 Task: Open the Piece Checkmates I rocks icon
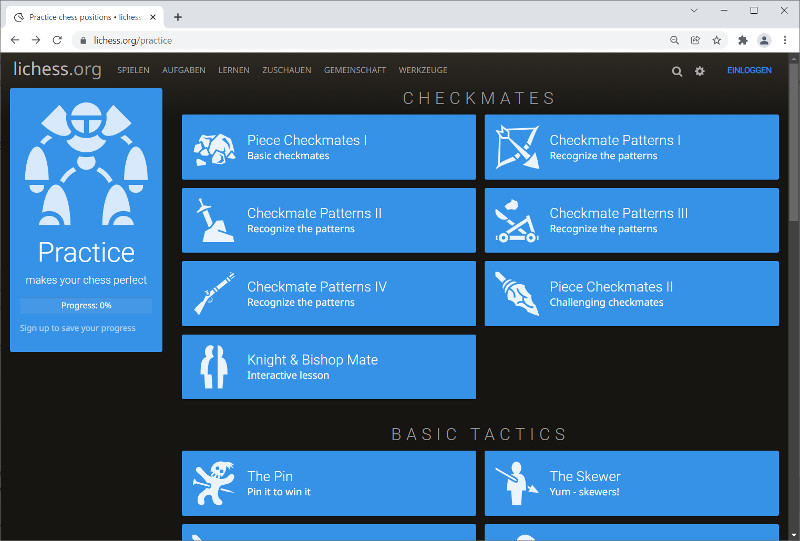coord(214,149)
